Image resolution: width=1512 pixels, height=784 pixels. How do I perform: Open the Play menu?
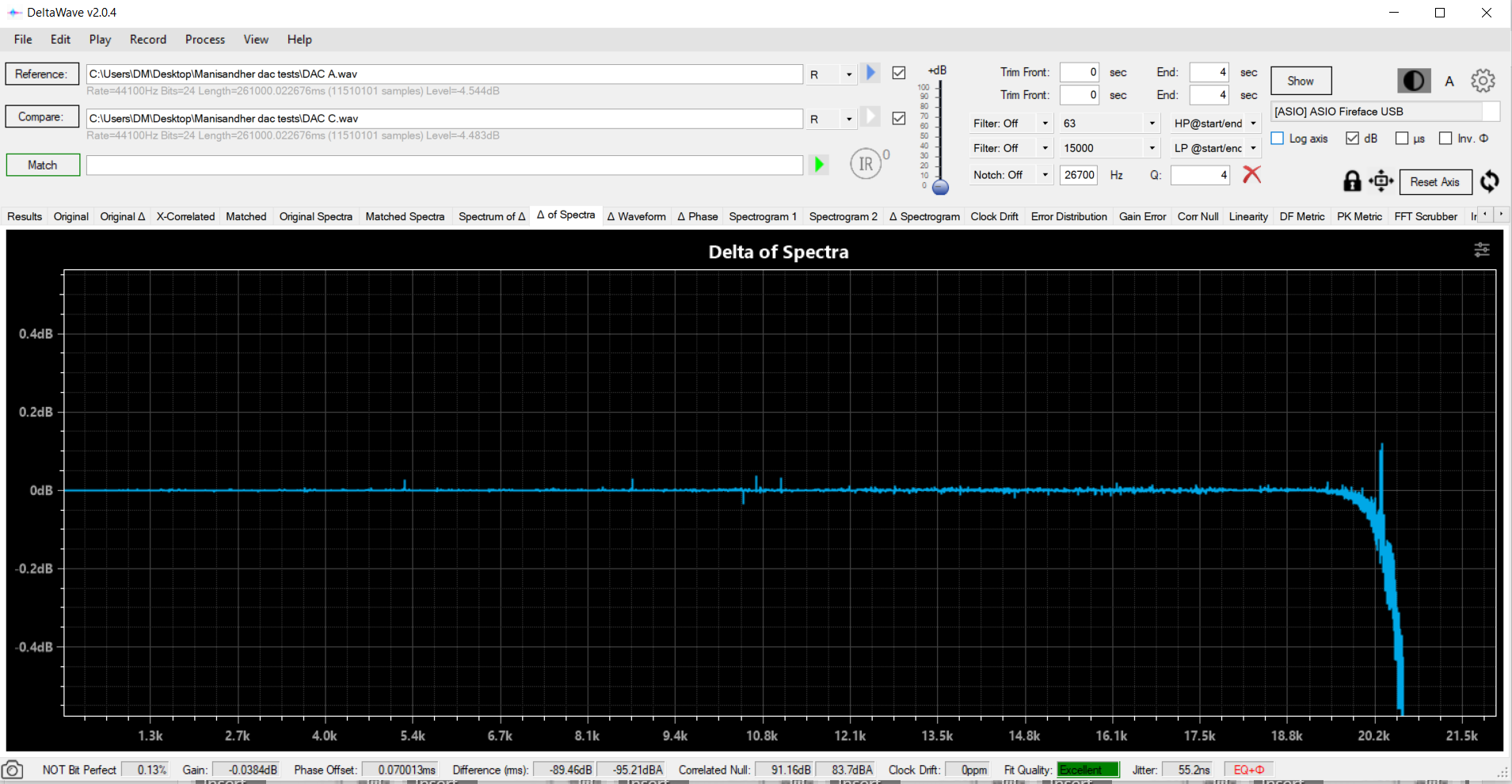100,40
